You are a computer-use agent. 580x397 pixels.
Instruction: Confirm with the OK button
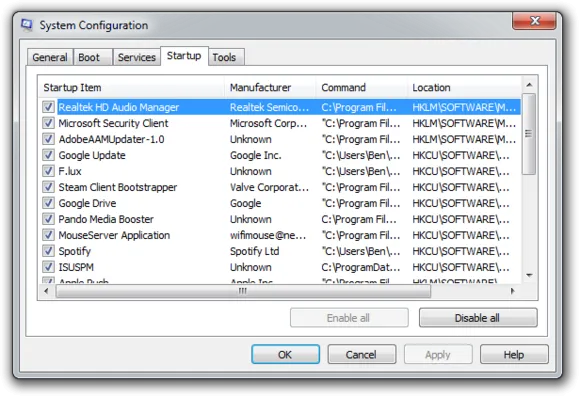click(285, 354)
